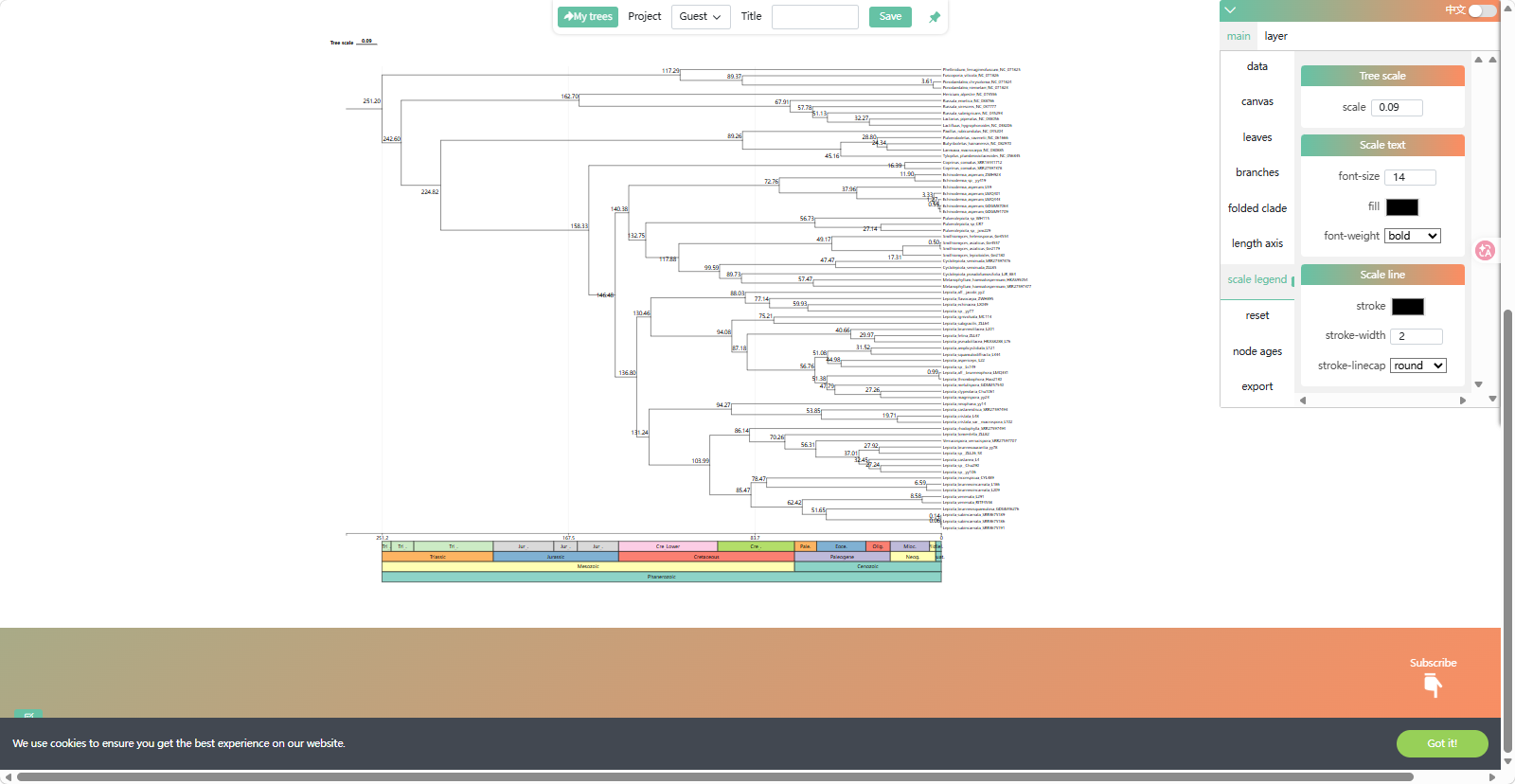
Task: Click node age label 146.48
Action: tap(605, 295)
